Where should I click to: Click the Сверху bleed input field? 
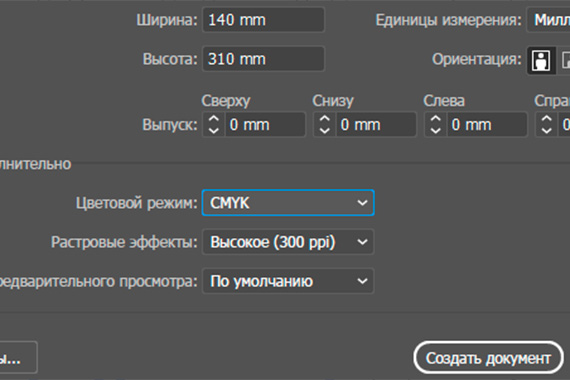click(x=265, y=125)
